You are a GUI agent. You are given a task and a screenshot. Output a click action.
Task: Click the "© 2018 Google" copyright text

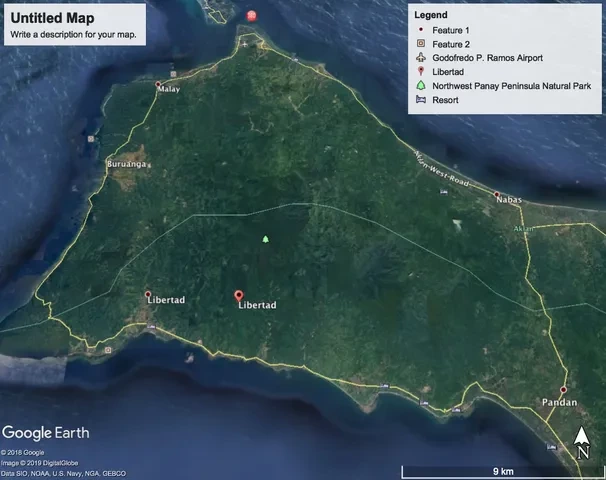click(22, 453)
